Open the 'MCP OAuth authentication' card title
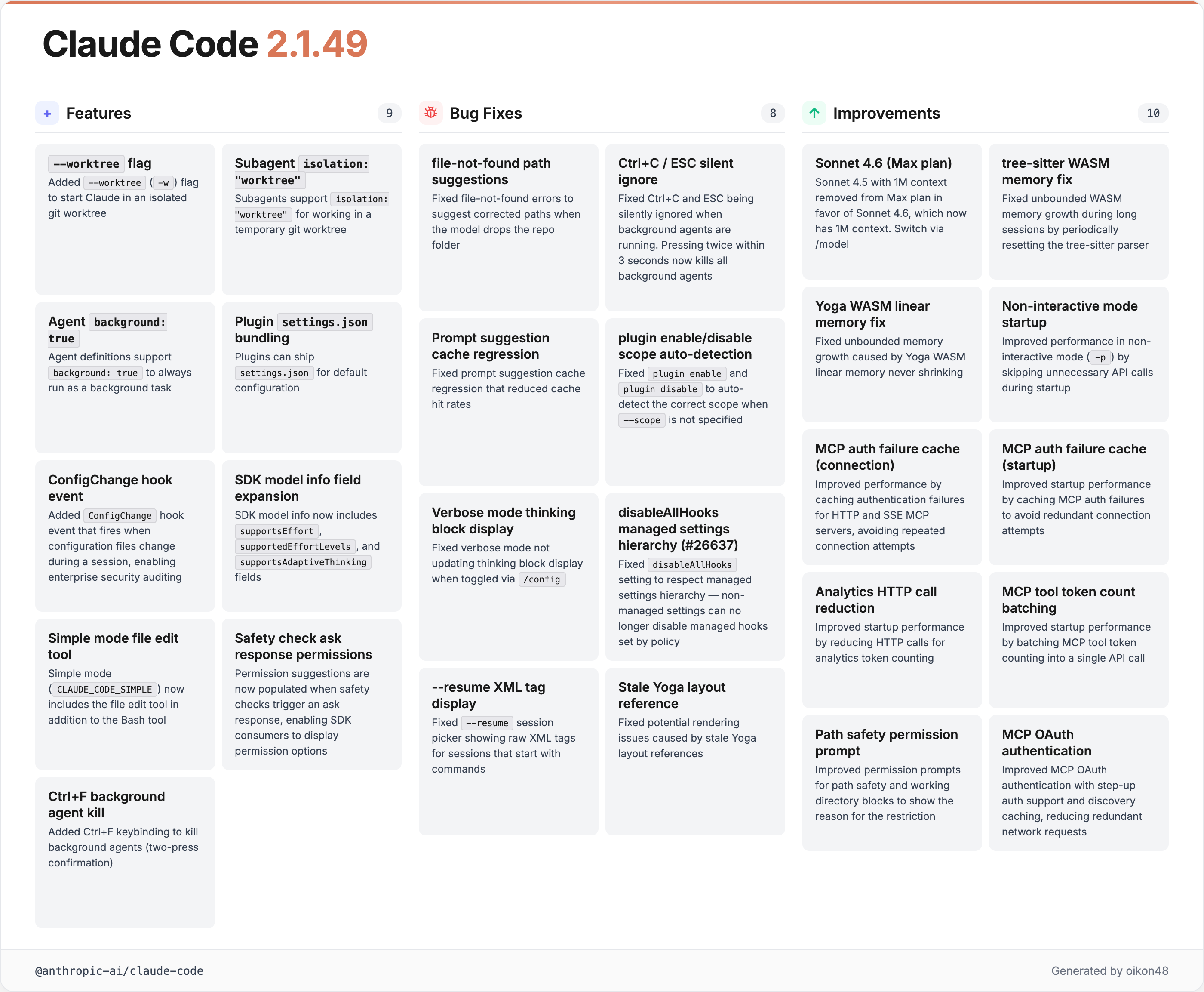 (x=1046, y=743)
